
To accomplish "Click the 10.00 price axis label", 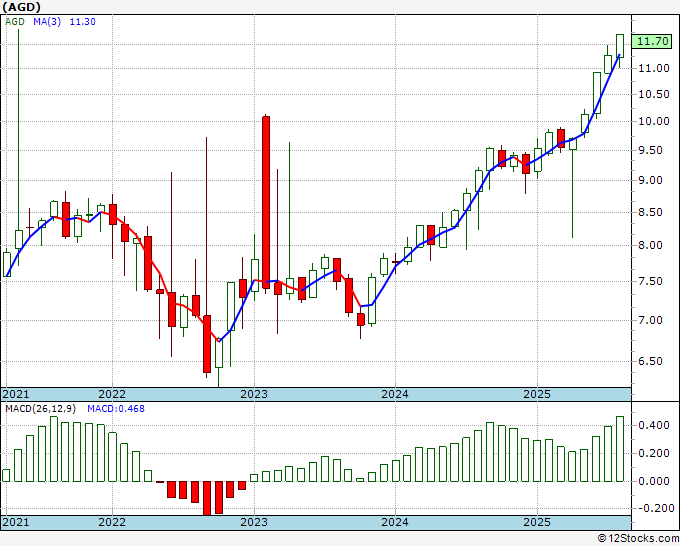I will click(654, 121).
